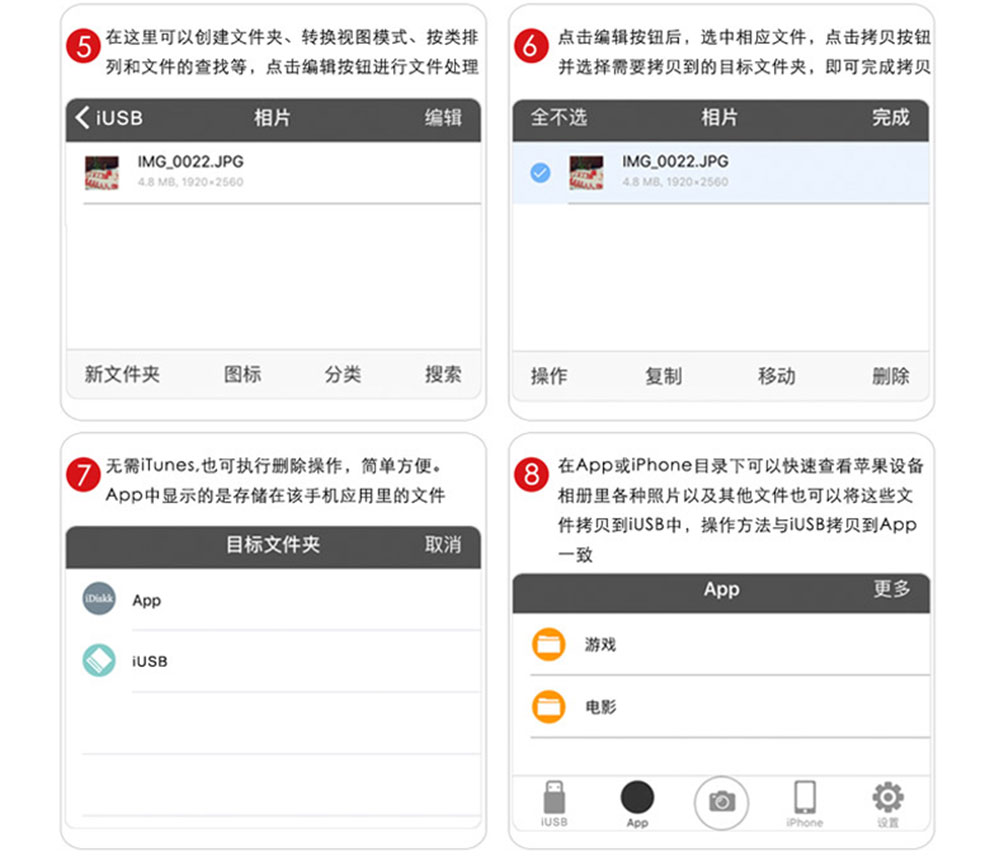Tap 移动 to move selected file

pos(777,376)
